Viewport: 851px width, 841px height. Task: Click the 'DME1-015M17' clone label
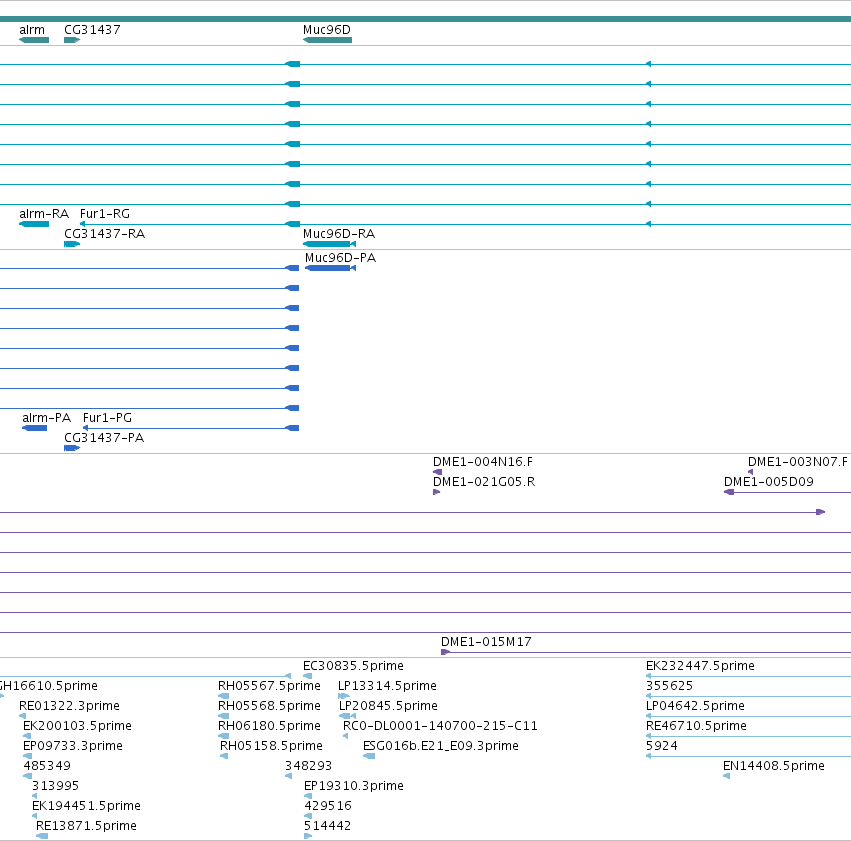pyautogui.click(x=486, y=642)
